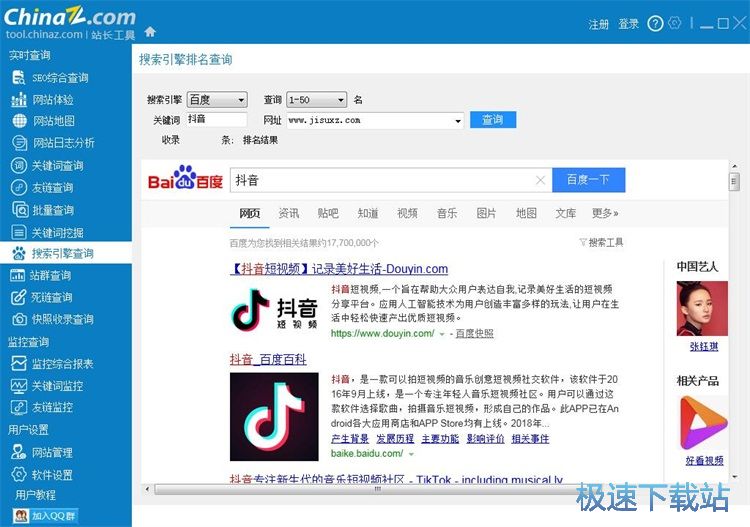The width and height of the screenshot is (750, 527).
Task: Expand arrow next to baike.baidu.com URL
Action: click(411, 454)
